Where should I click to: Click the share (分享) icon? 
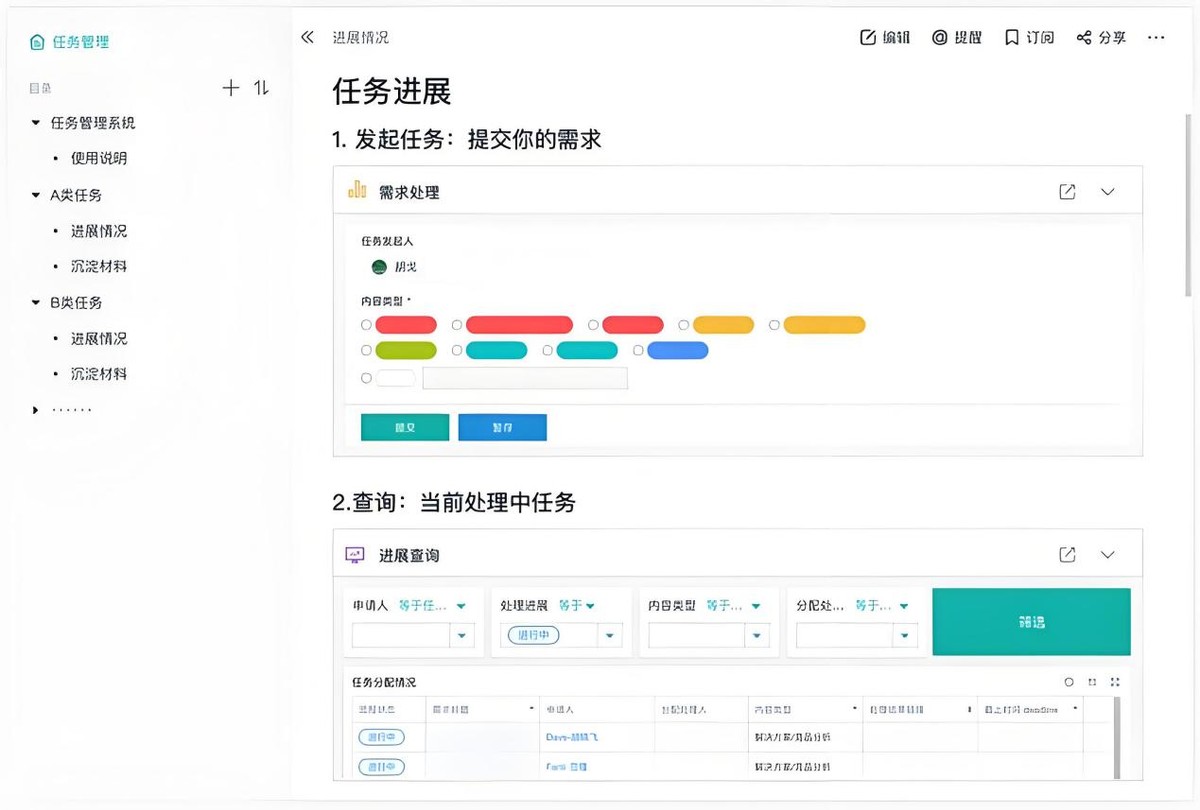pyautogui.click(x=1084, y=37)
